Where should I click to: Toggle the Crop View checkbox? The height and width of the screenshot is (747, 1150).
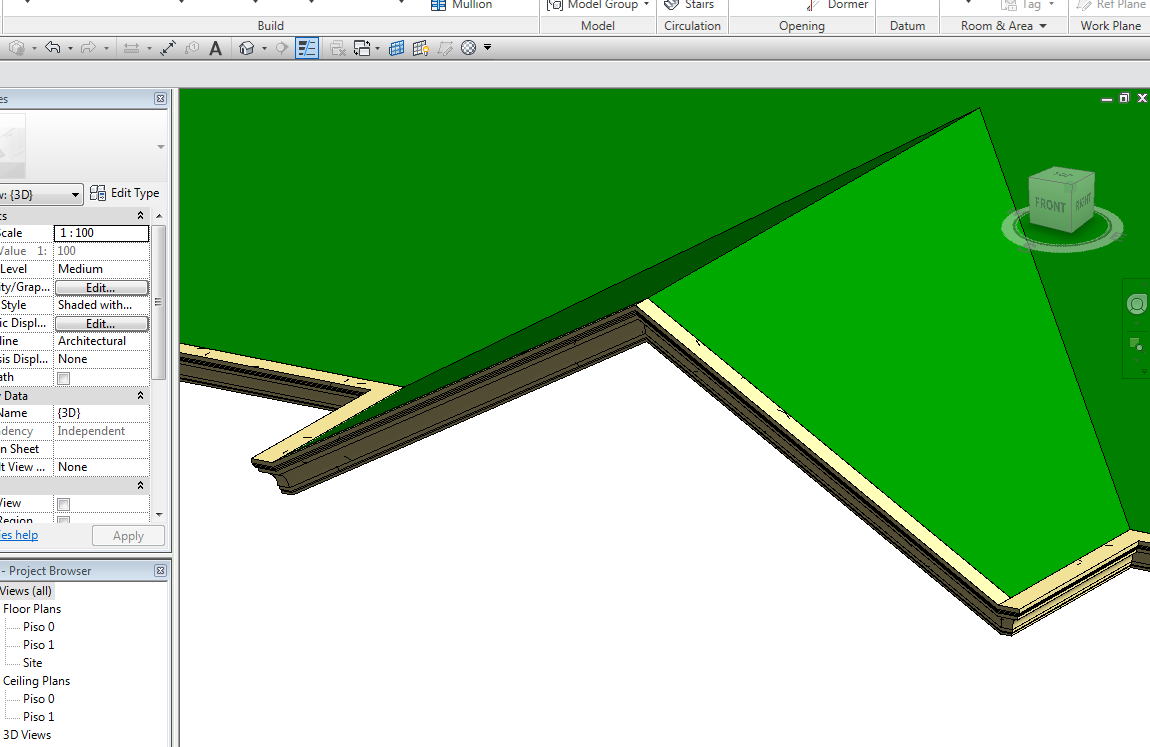tap(64, 504)
